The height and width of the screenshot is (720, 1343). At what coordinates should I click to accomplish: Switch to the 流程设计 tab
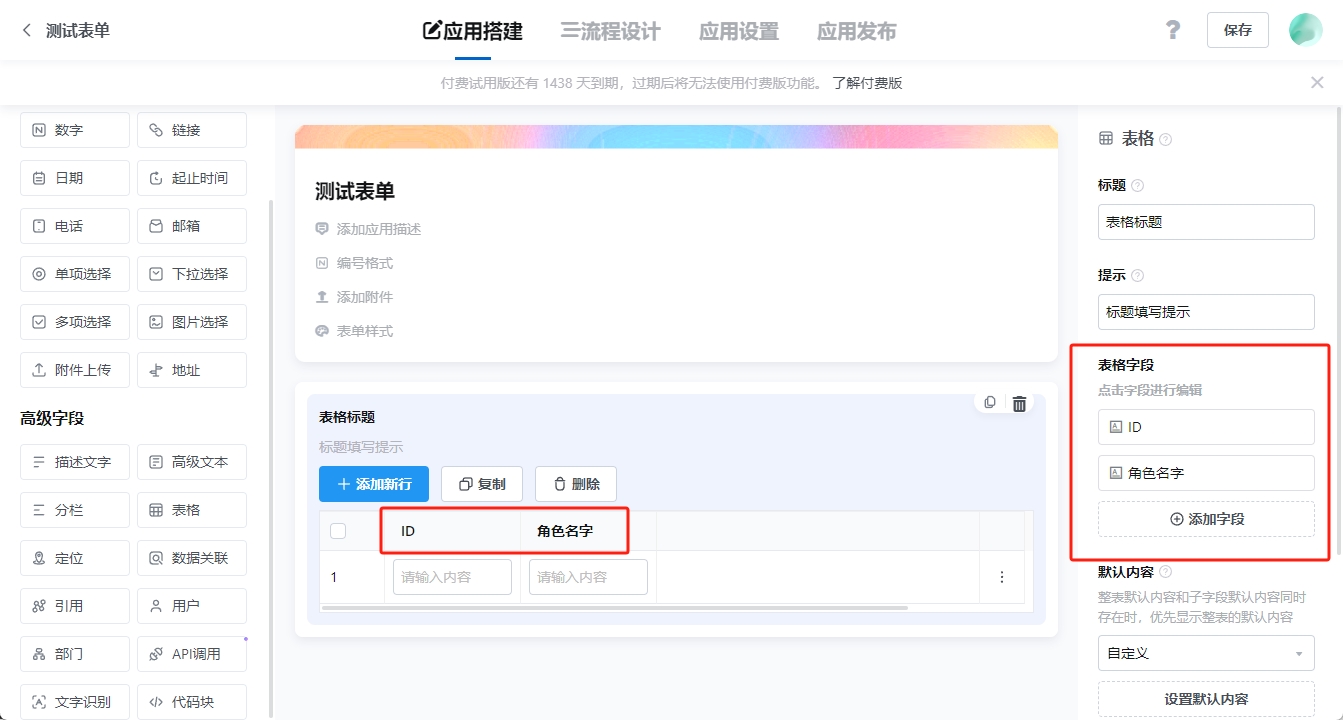(x=611, y=31)
